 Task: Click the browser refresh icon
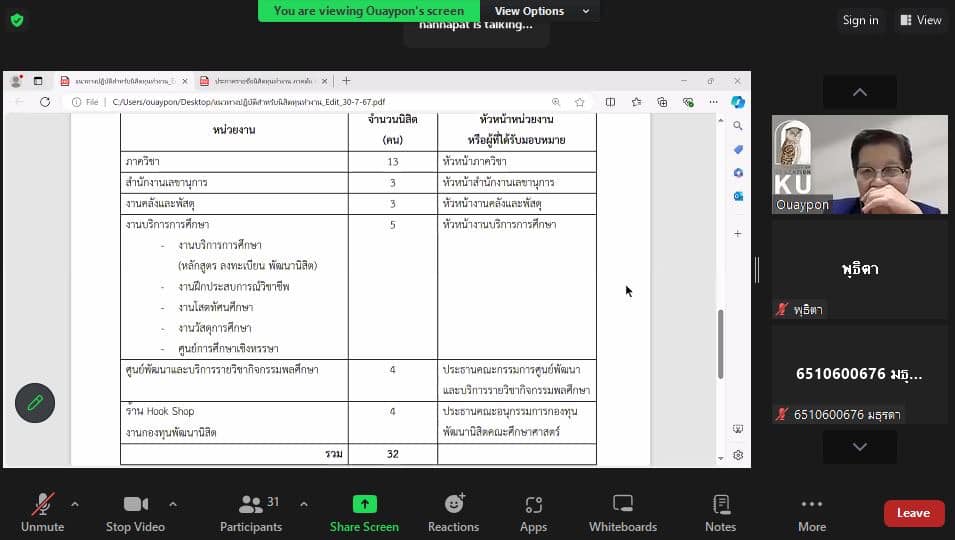[x=45, y=102]
